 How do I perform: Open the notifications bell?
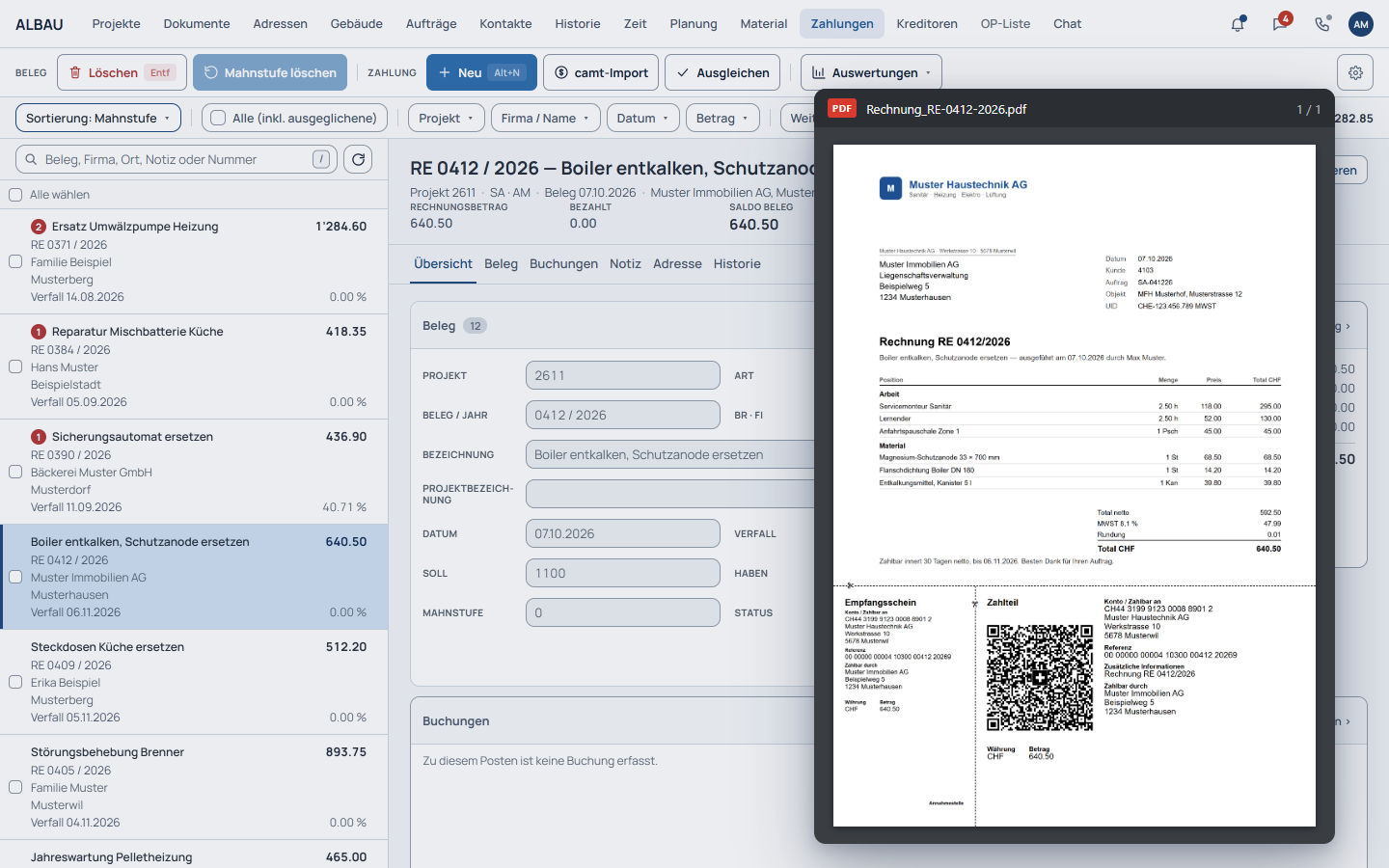tap(1238, 24)
